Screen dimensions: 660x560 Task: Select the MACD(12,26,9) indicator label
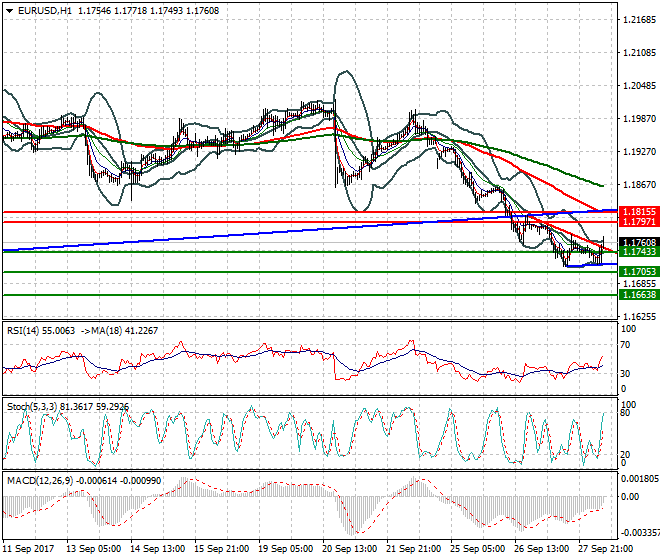coord(40,481)
